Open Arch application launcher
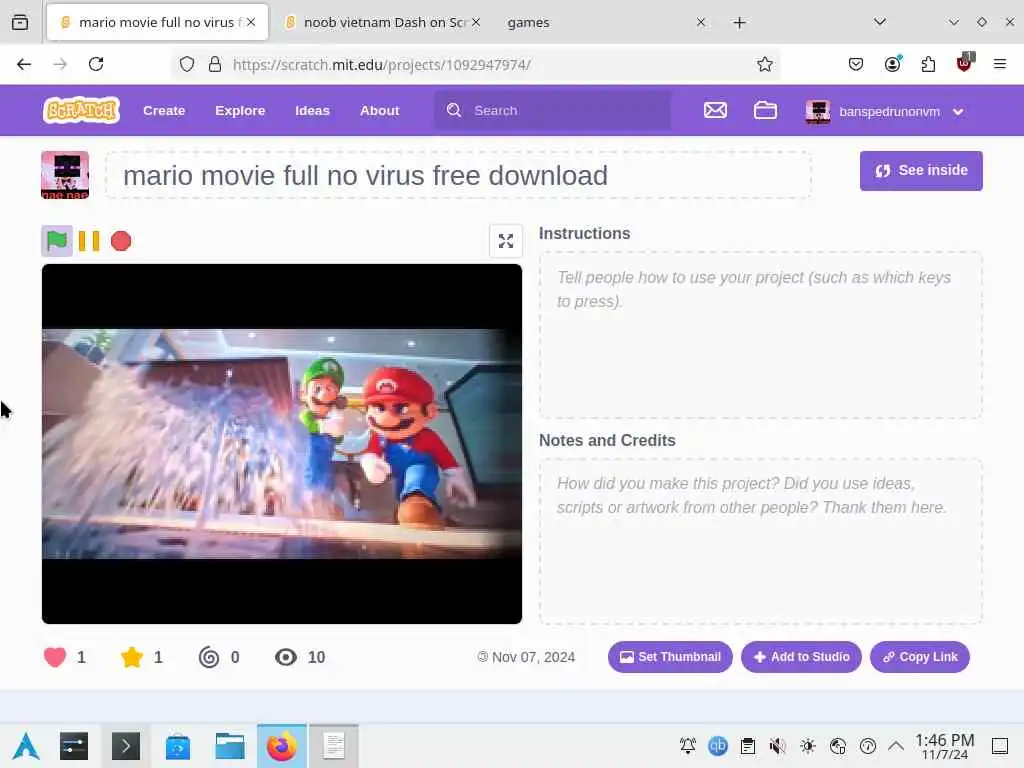Screen dimensions: 1024x768 (x=26, y=746)
